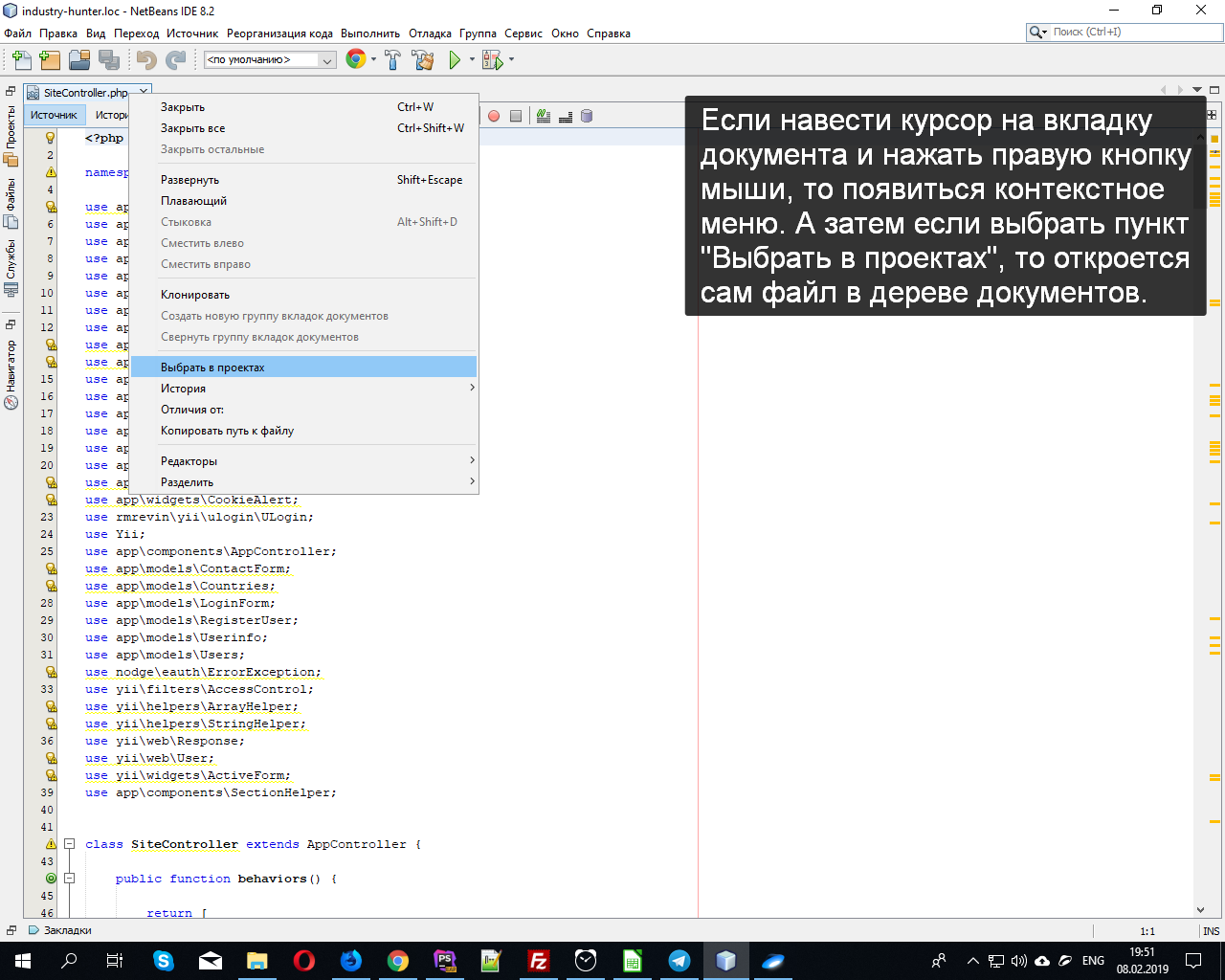Click the New Project toolbar icon

click(50, 60)
